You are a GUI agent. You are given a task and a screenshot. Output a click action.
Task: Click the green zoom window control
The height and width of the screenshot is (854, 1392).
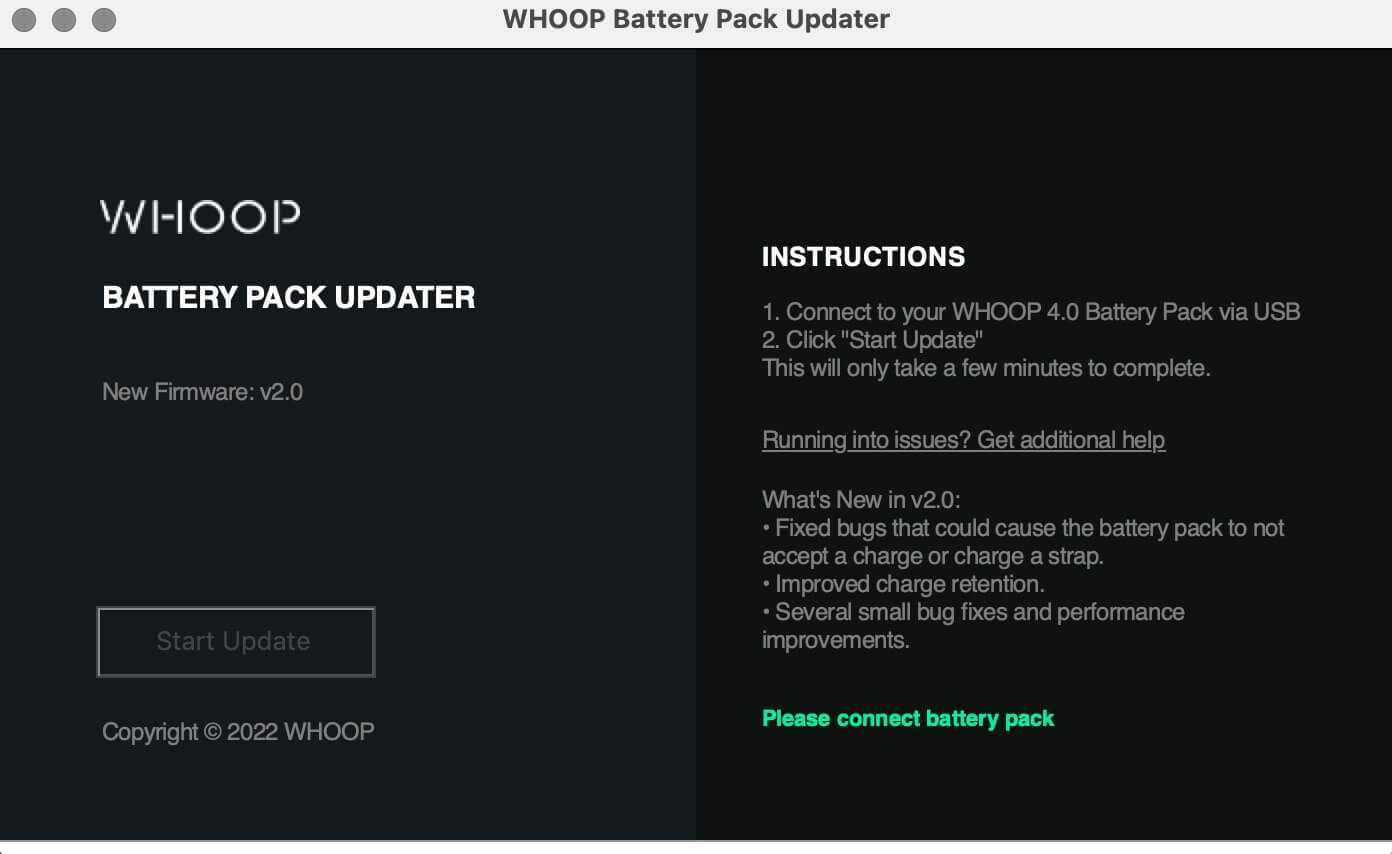104,19
